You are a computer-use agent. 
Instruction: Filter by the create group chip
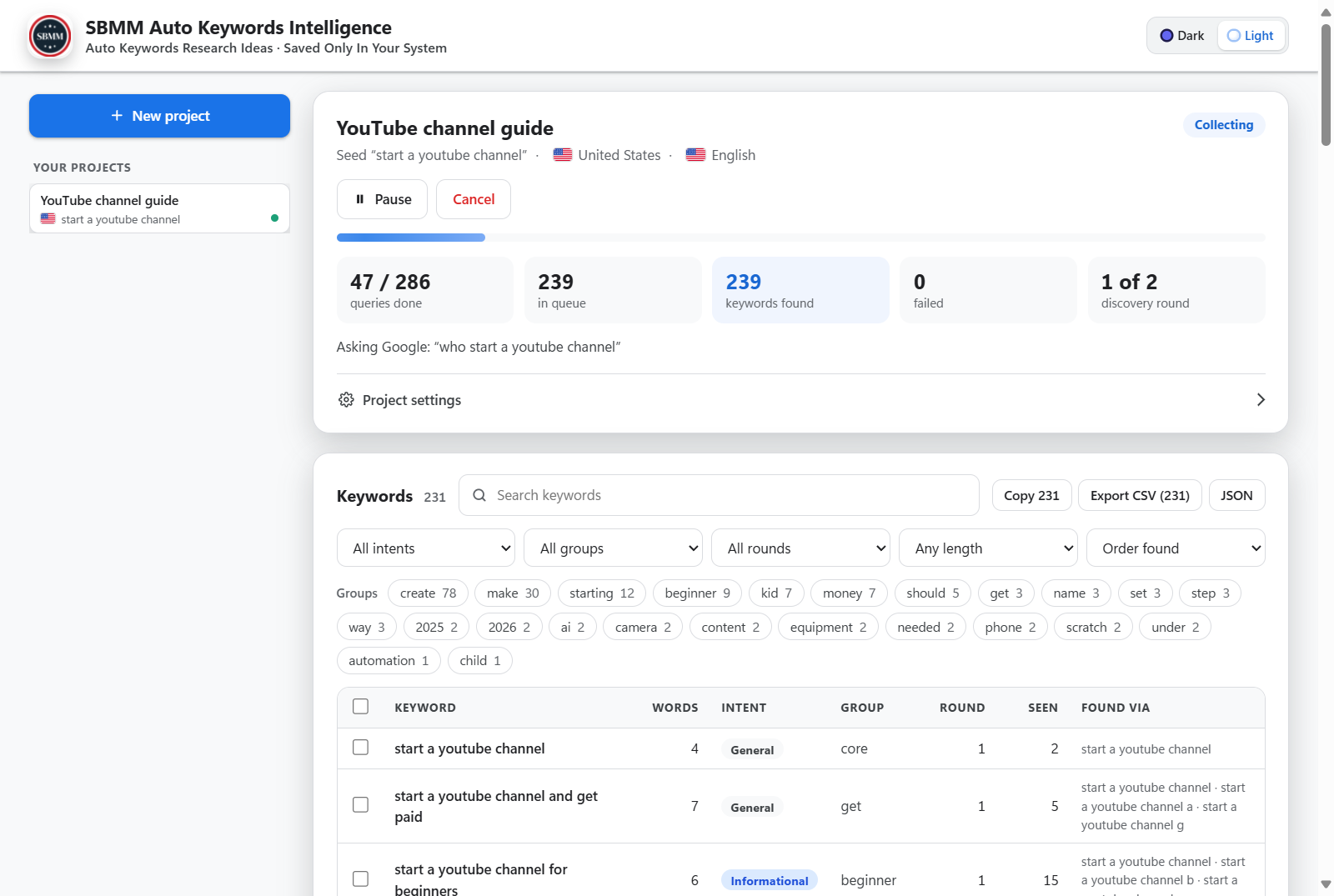click(428, 593)
